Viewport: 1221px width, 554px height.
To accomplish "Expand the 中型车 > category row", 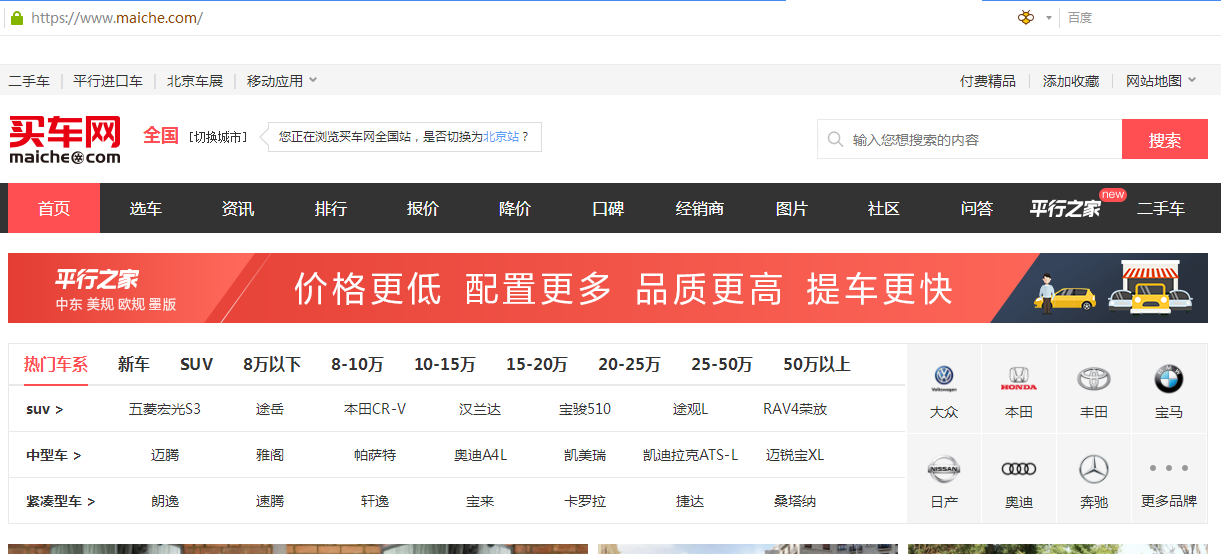I will click(x=54, y=455).
